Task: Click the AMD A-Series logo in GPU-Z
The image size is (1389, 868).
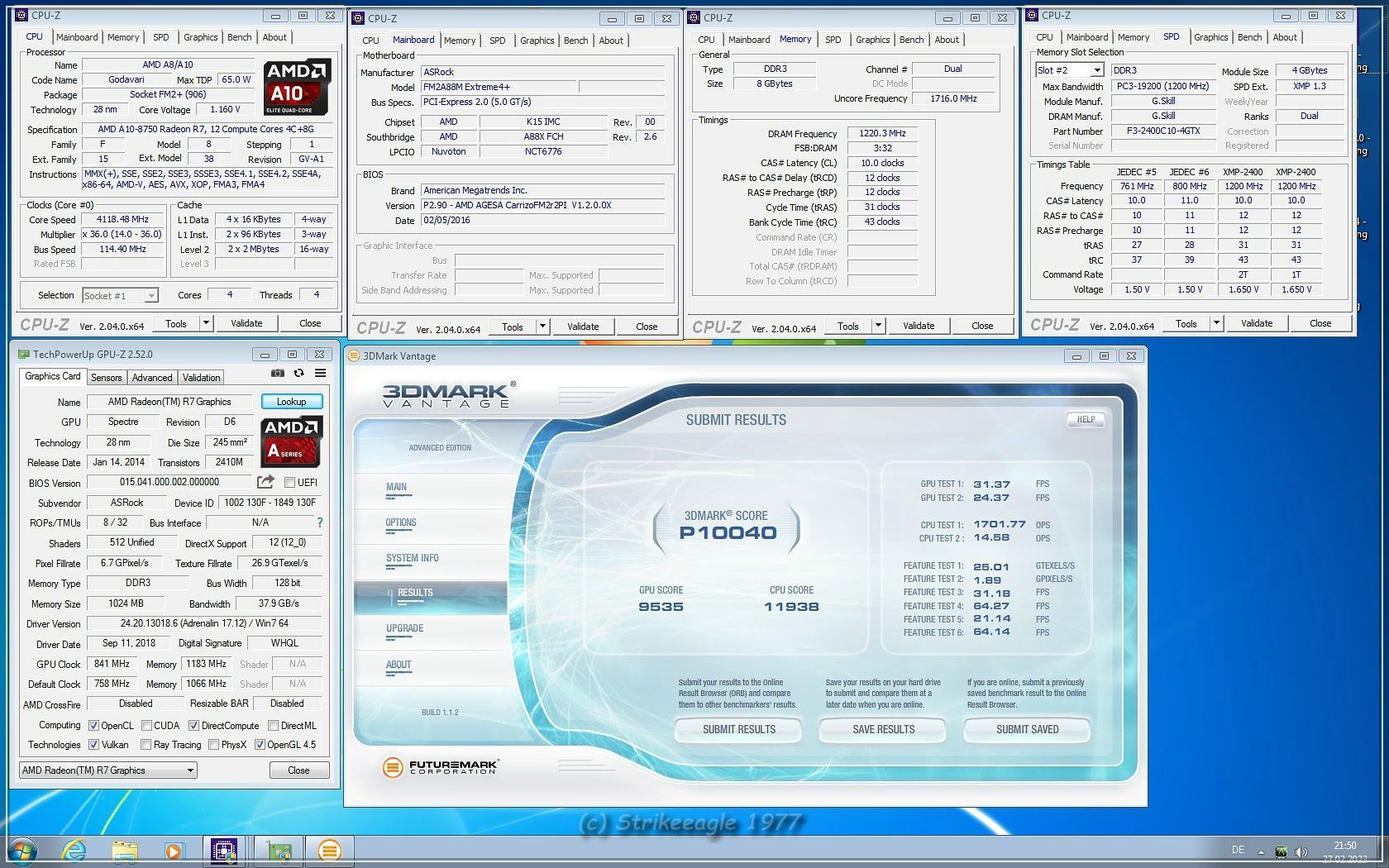Action: pos(292,442)
